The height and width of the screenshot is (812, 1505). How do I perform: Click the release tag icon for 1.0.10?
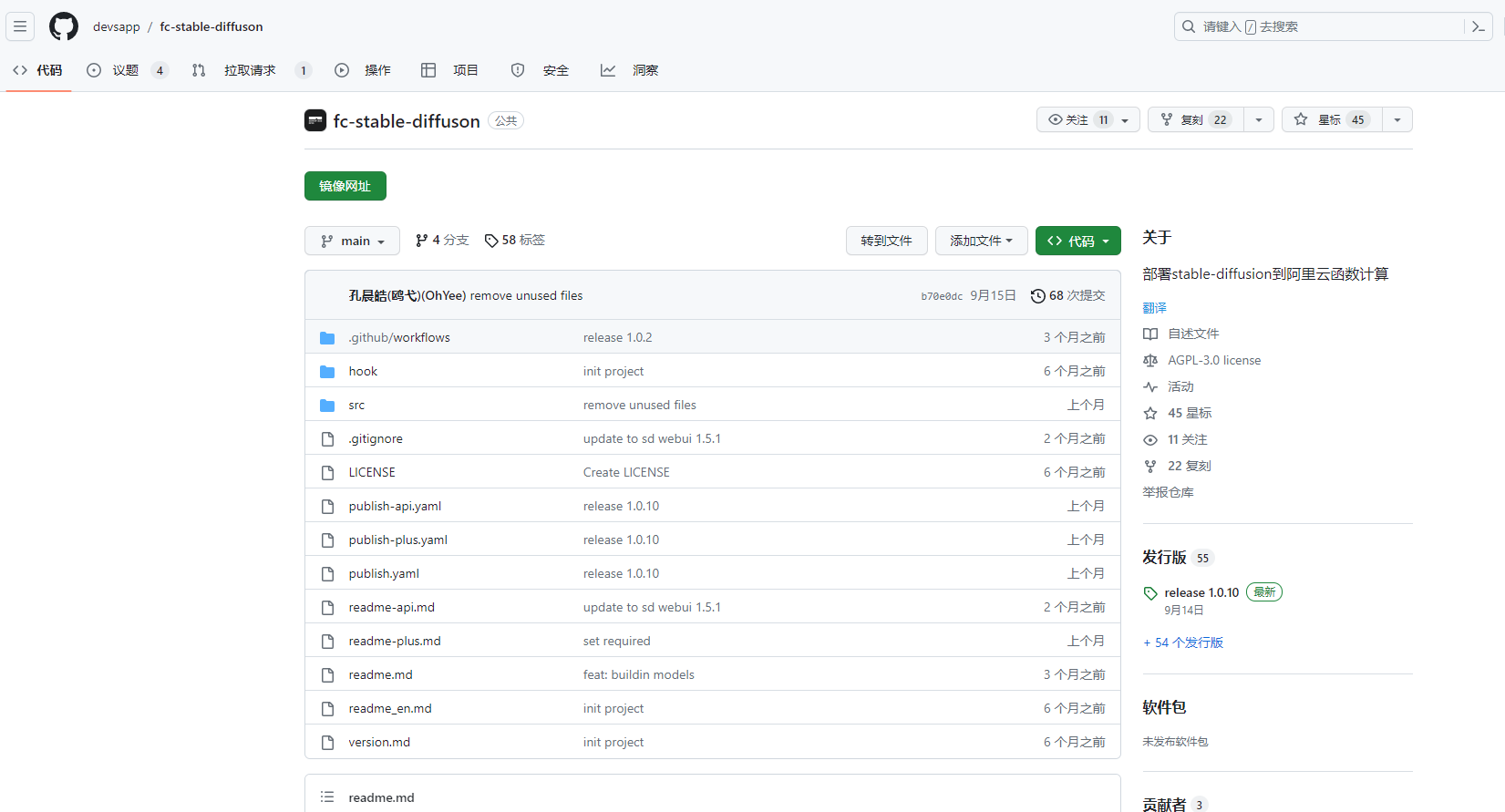coord(1150,593)
